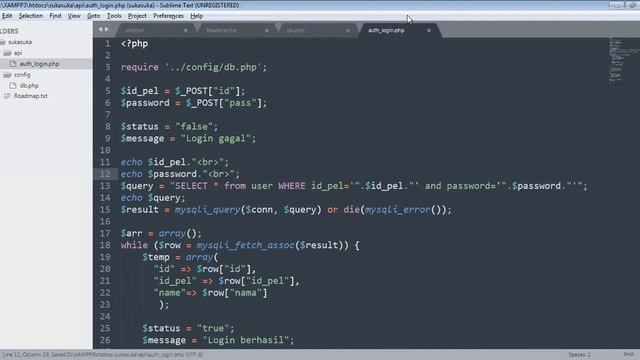The width and height of the screenshot is (640, 360).
Task: Click the $arr = array(); line
Action: tap(161, 233)
